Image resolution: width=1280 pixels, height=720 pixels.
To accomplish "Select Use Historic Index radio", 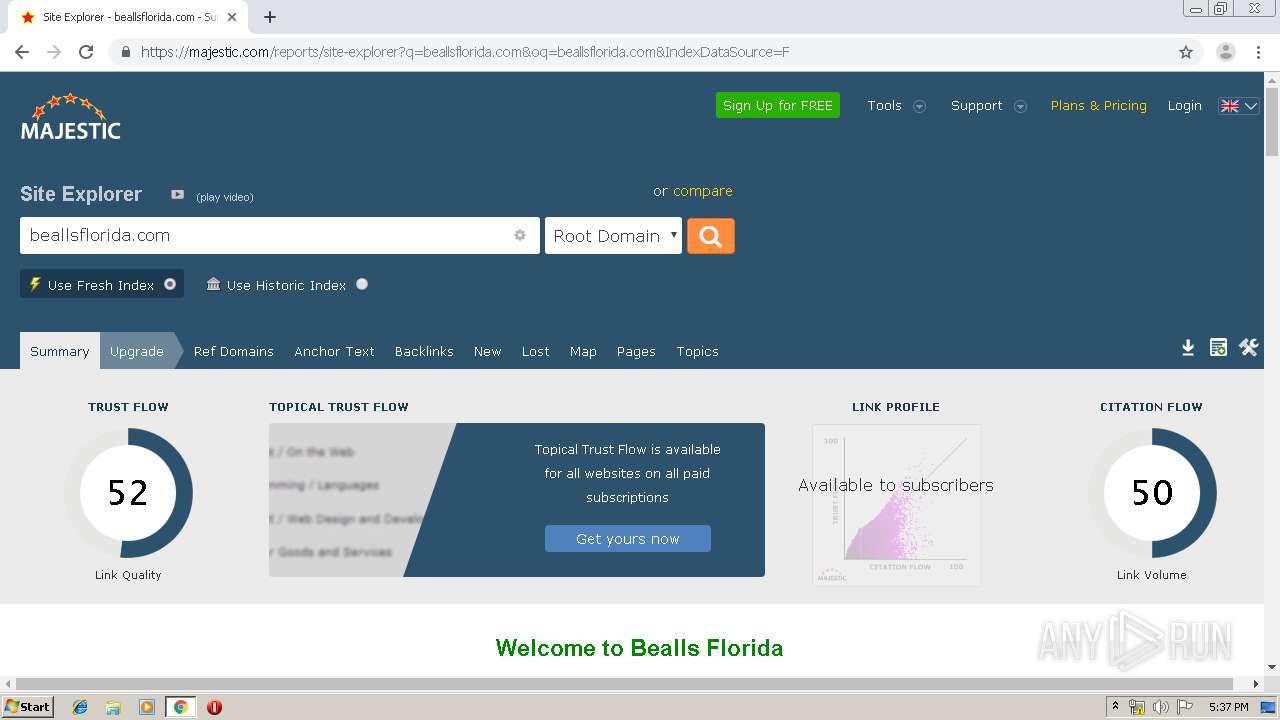I will pyautogui.click(x=362, y=284).
